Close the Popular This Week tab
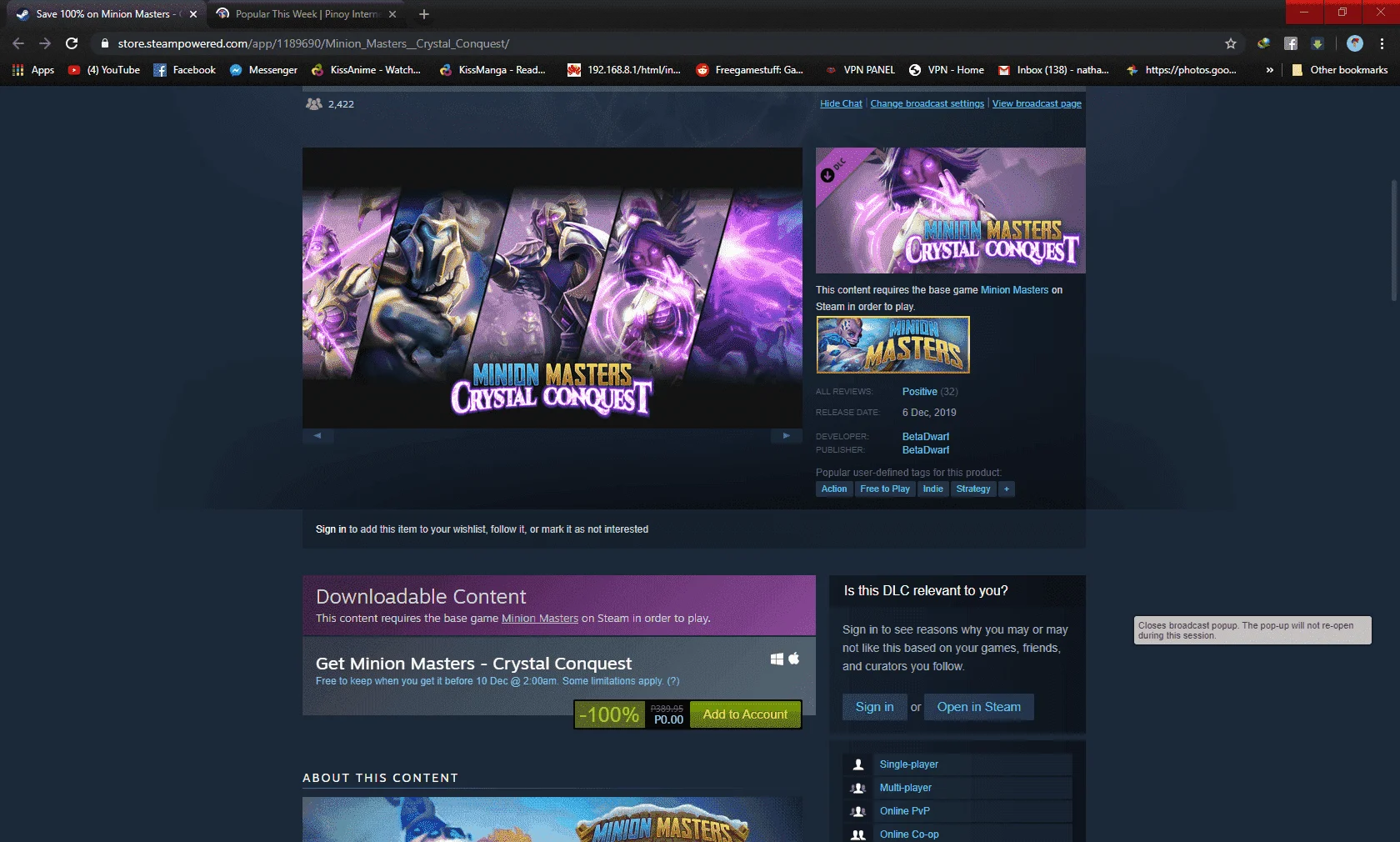1400x842 pixels. 392,14
